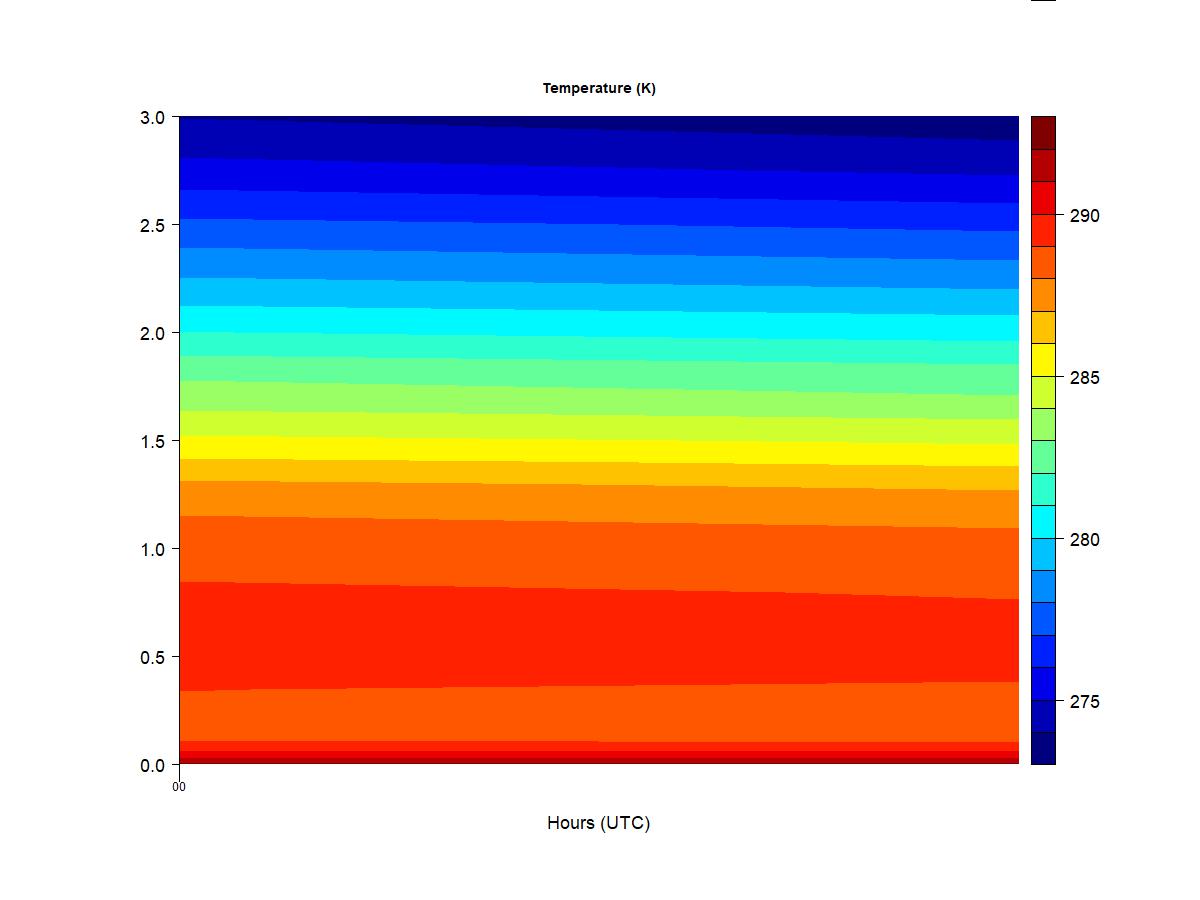Select the yellow-green colorbar swatch below 285

click(1043, 392)
